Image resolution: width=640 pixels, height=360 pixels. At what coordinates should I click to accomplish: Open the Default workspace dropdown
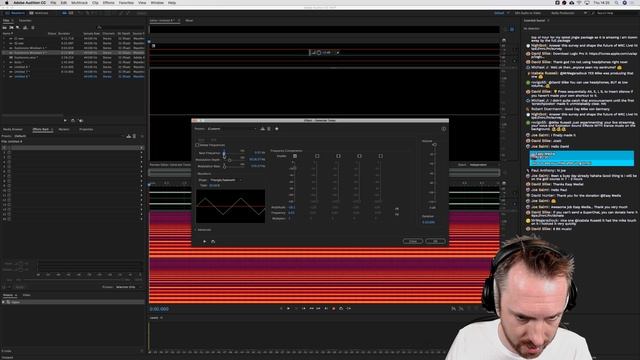pos(502,13)
